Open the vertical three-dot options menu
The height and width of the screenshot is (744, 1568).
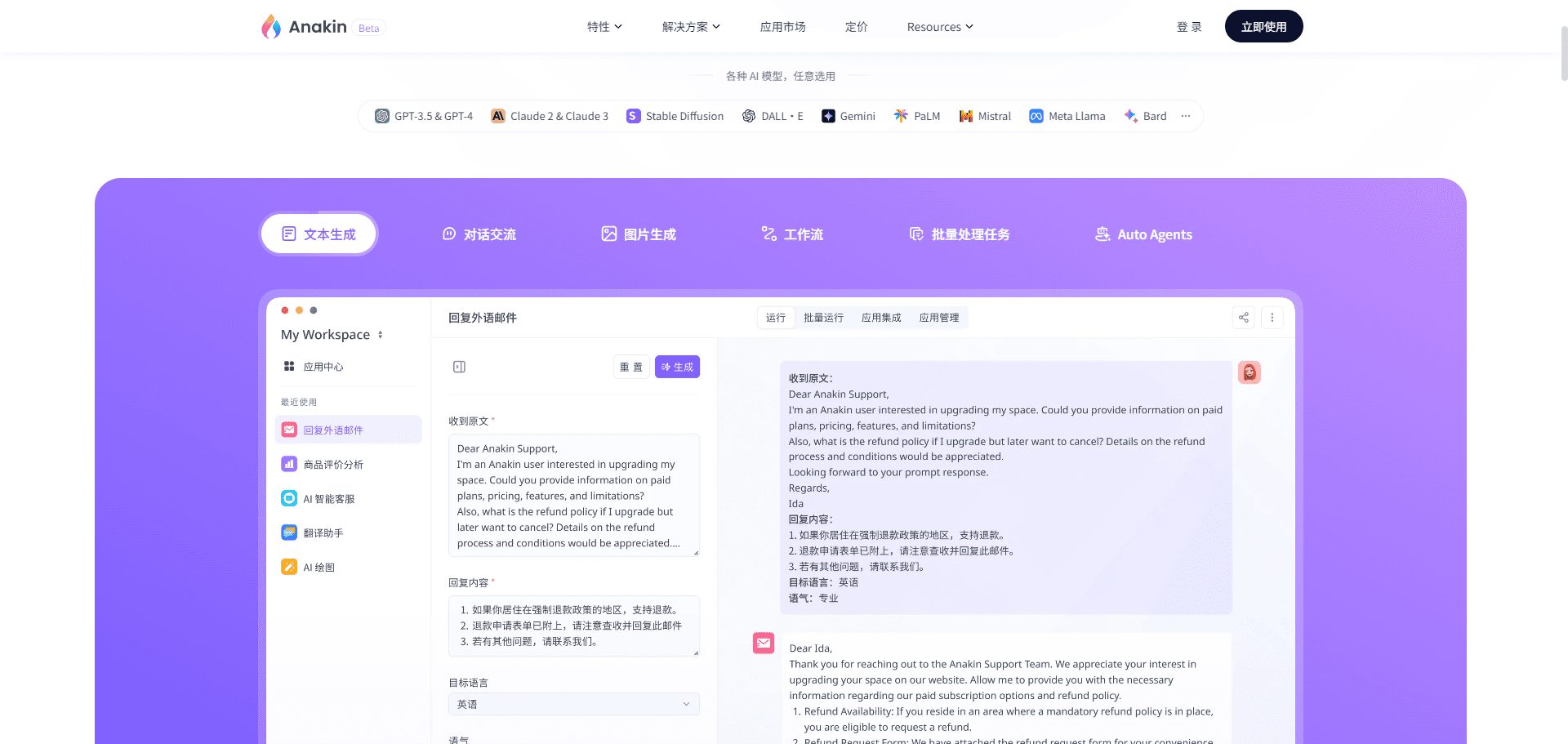point(1272,318)
